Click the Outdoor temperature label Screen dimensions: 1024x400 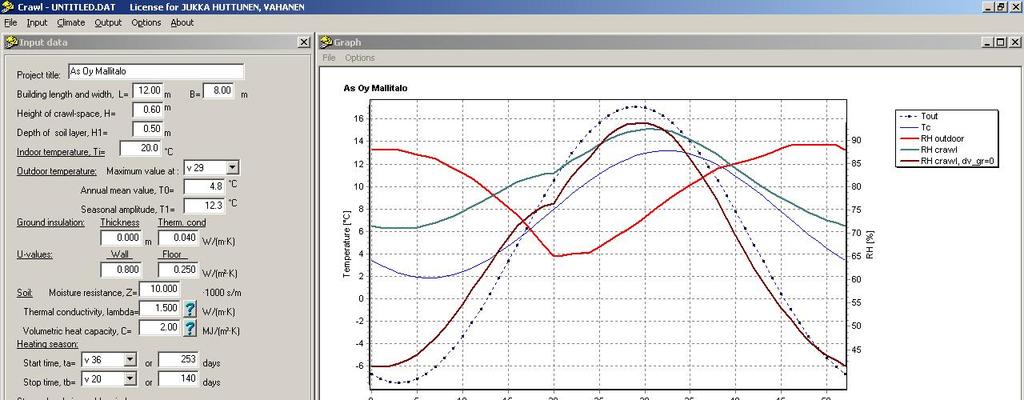(x=56, y=171)
